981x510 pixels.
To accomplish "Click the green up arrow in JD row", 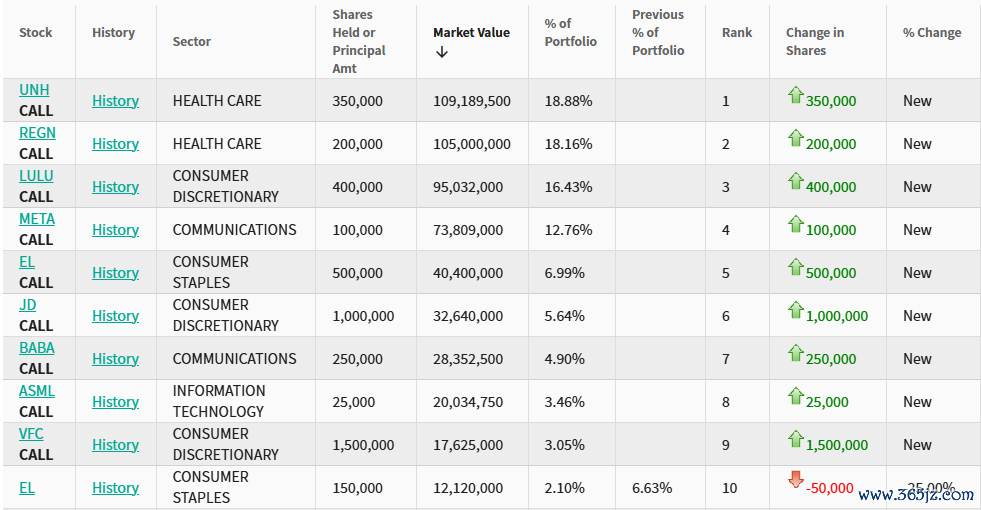I will [x=795, y=310].
